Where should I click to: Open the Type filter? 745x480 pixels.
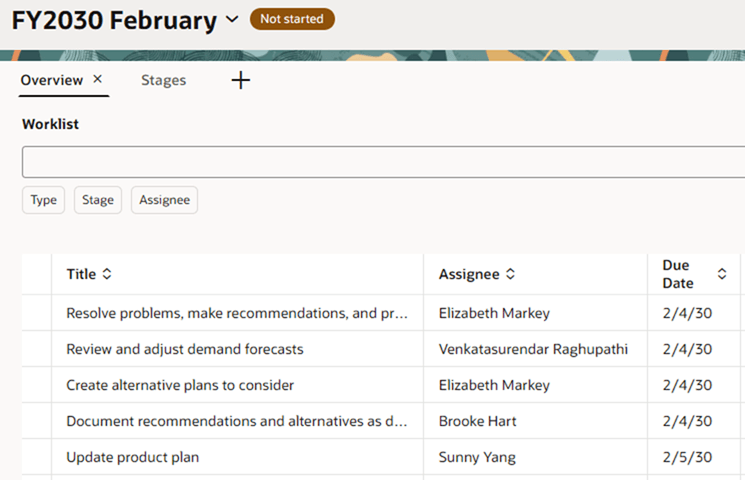coord(43,200)
